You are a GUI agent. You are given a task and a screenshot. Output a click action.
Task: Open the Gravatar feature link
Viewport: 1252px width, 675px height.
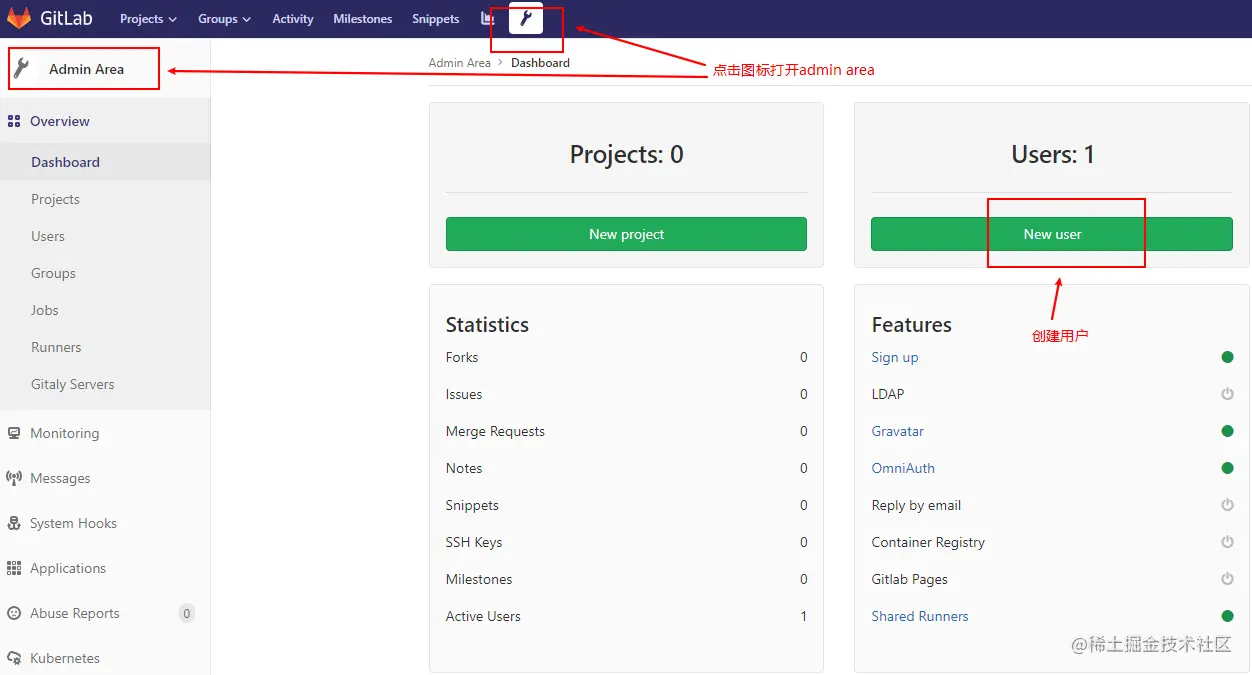tap(898, 431)
